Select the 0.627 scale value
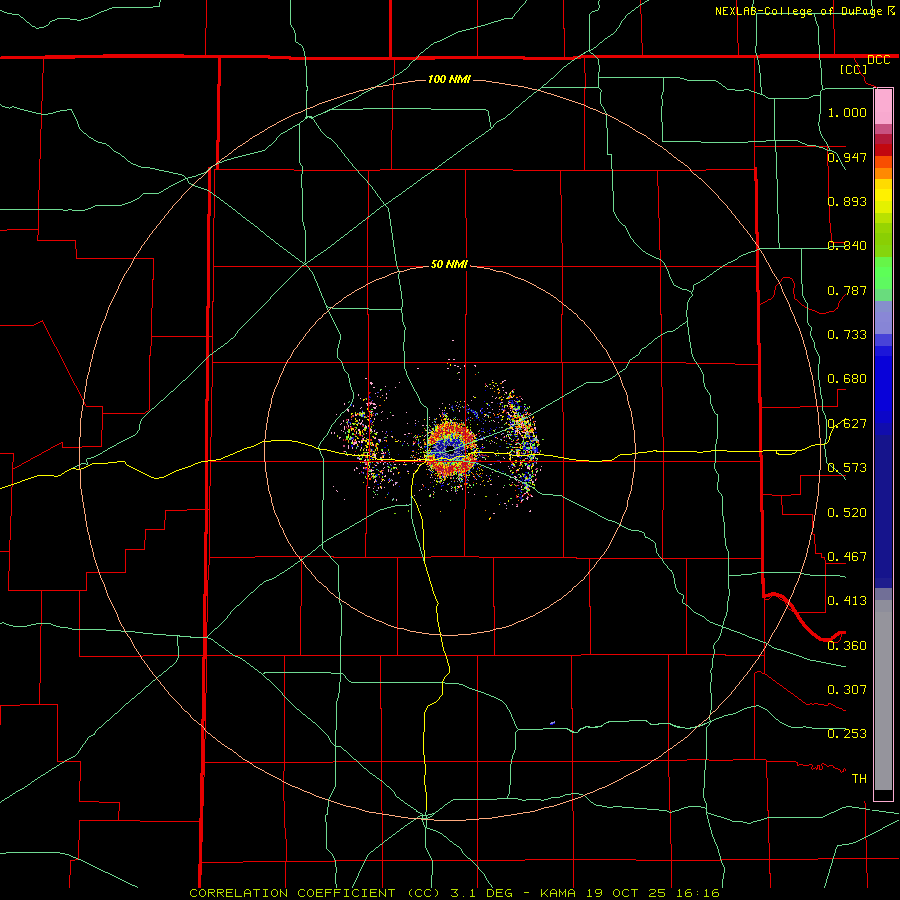This screenshot has width=900, height=900. pyautogui.click(x=847, y=424)
